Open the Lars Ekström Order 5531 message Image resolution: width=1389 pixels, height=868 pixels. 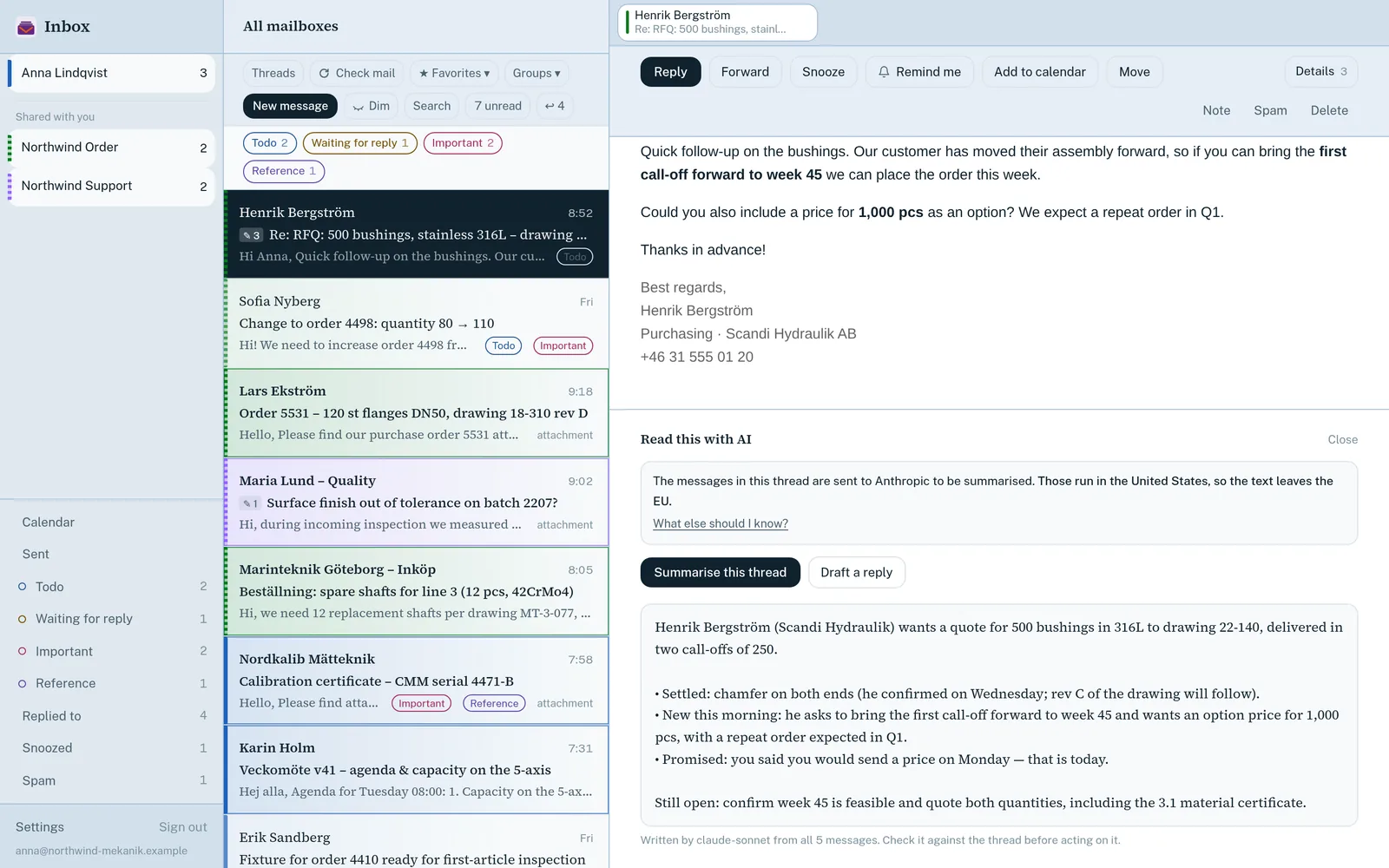point(417,413)
